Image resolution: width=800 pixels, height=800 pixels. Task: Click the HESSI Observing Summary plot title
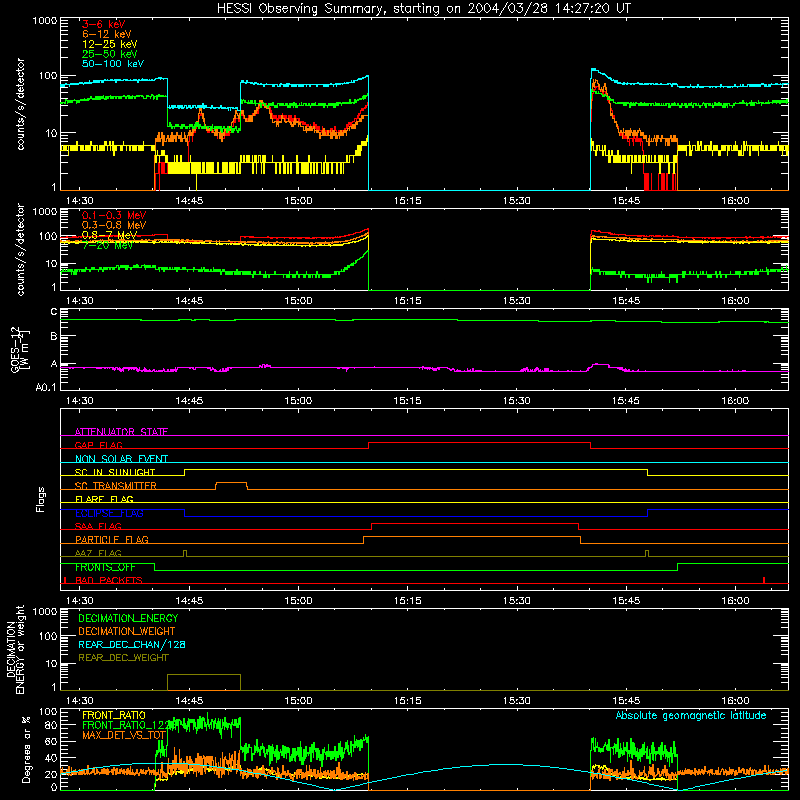click(x=424, y=9)
